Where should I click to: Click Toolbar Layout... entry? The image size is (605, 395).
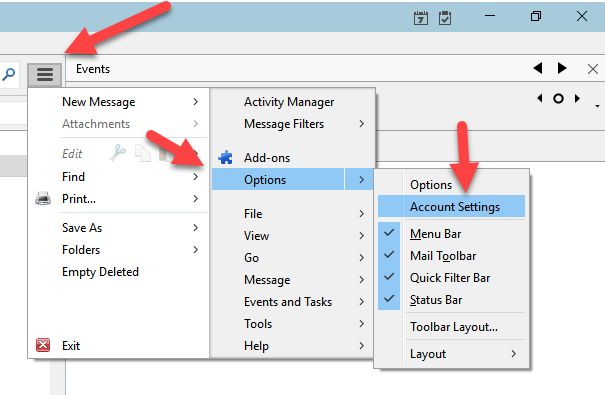(454, 327)
